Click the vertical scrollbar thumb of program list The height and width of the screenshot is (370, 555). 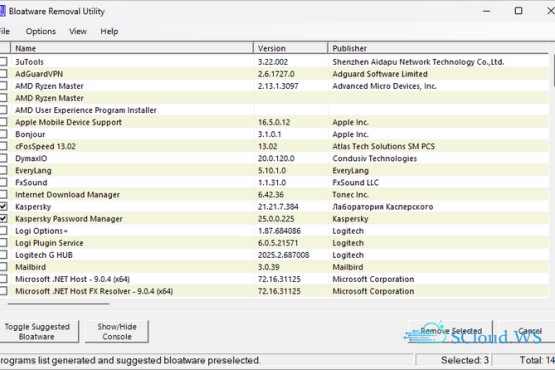553,70
